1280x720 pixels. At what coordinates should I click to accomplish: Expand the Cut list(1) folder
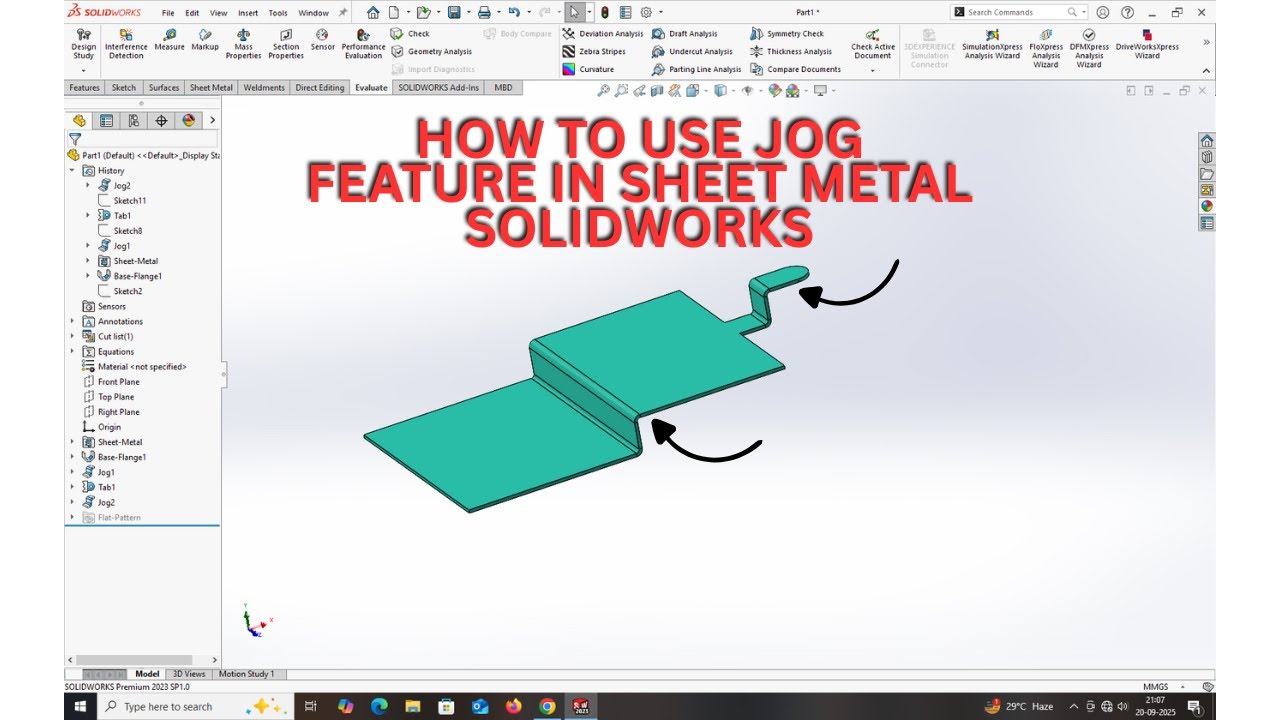click(72, 337)
